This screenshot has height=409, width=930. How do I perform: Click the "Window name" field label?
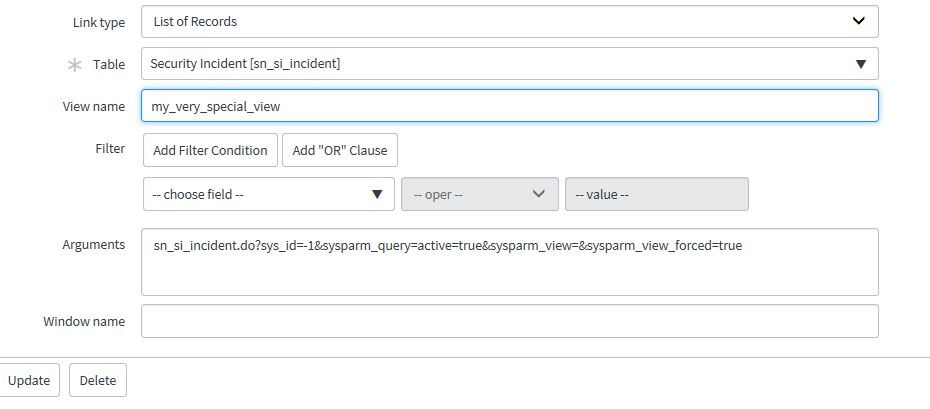point(84,321)
